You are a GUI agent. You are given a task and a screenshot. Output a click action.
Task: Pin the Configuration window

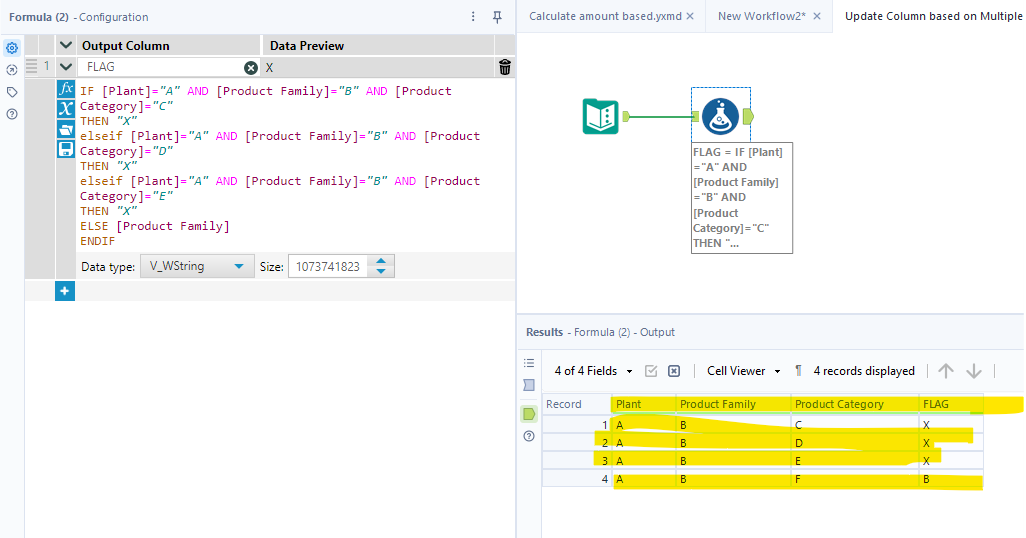click(x=498, y=17)
